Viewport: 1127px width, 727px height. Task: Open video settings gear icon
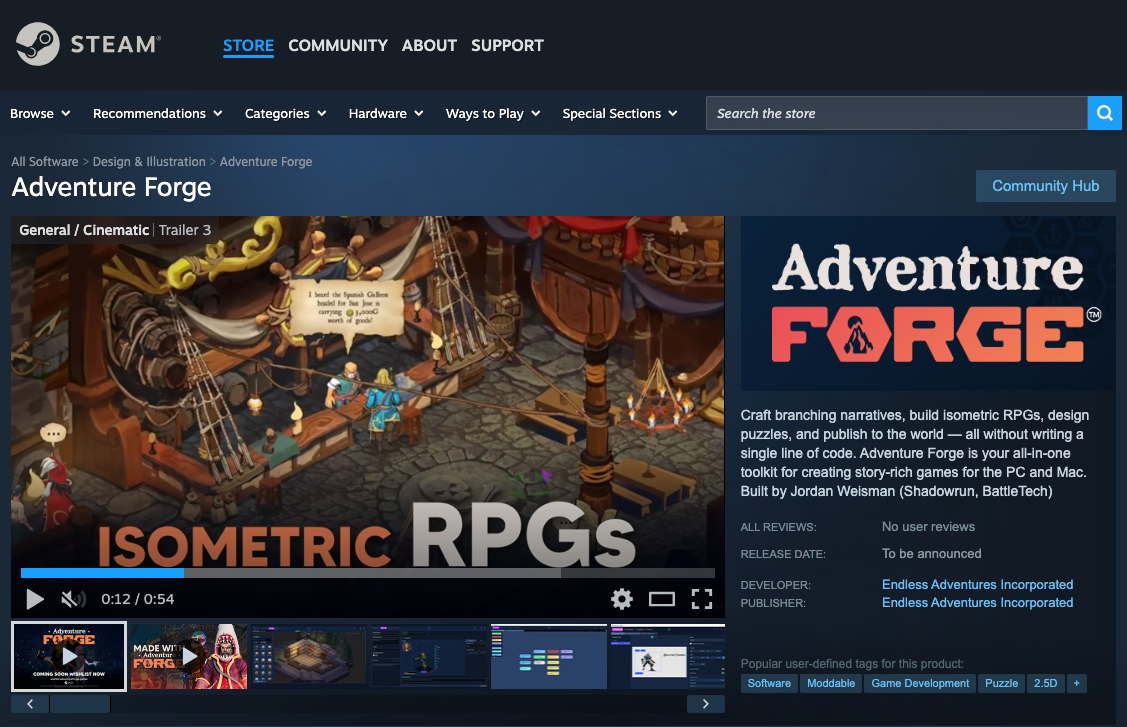[622, 598]
